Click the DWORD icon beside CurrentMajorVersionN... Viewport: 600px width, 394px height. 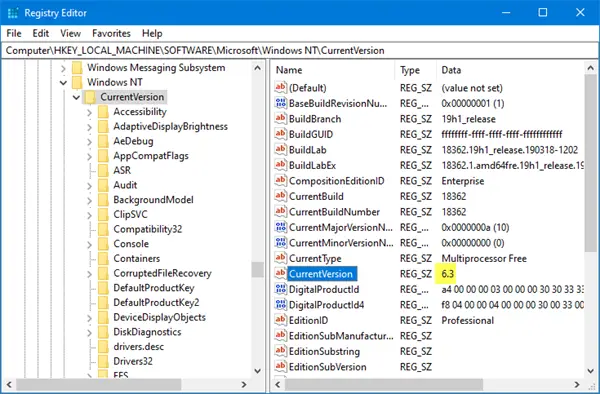tap(280, 227)
